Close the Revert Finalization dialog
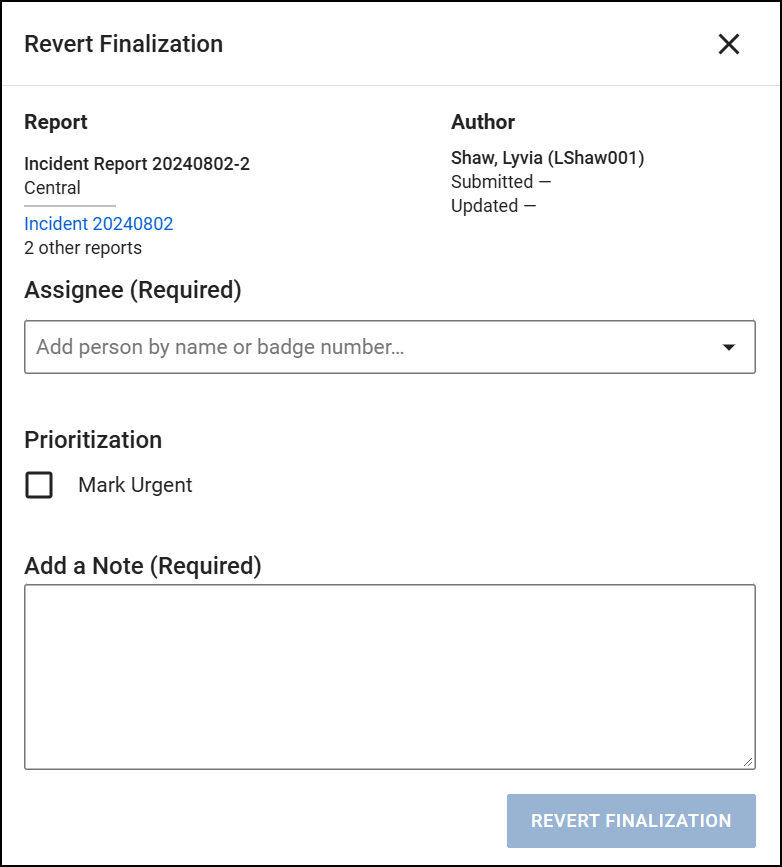This screenshot has height=867, width=782. click(x=729, y=44)
